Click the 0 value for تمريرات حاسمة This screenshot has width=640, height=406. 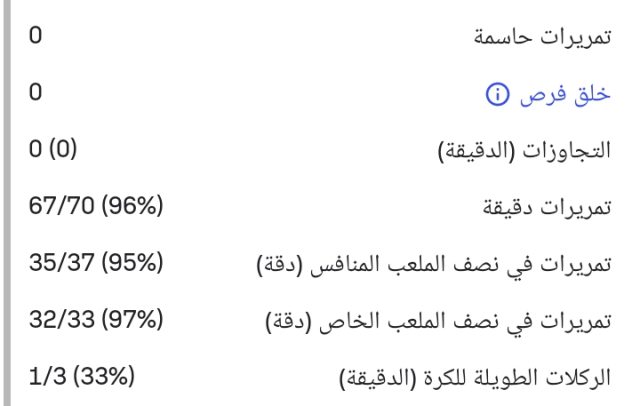(36, 38)
